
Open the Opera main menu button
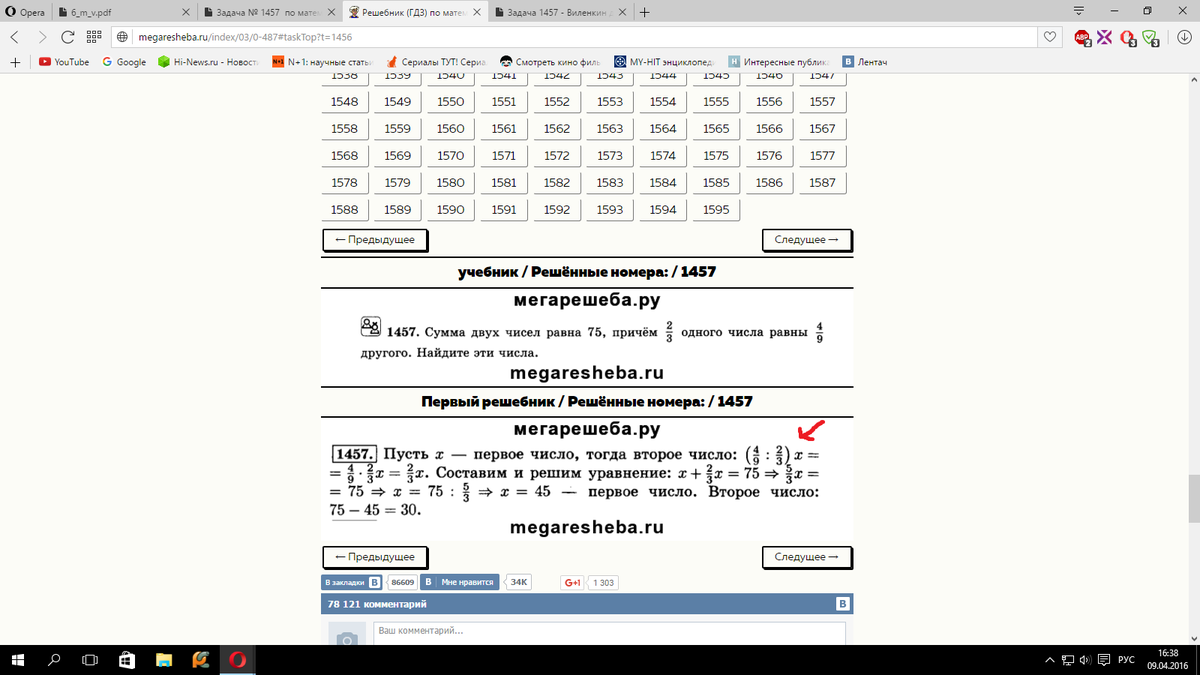tap(24, 13)
